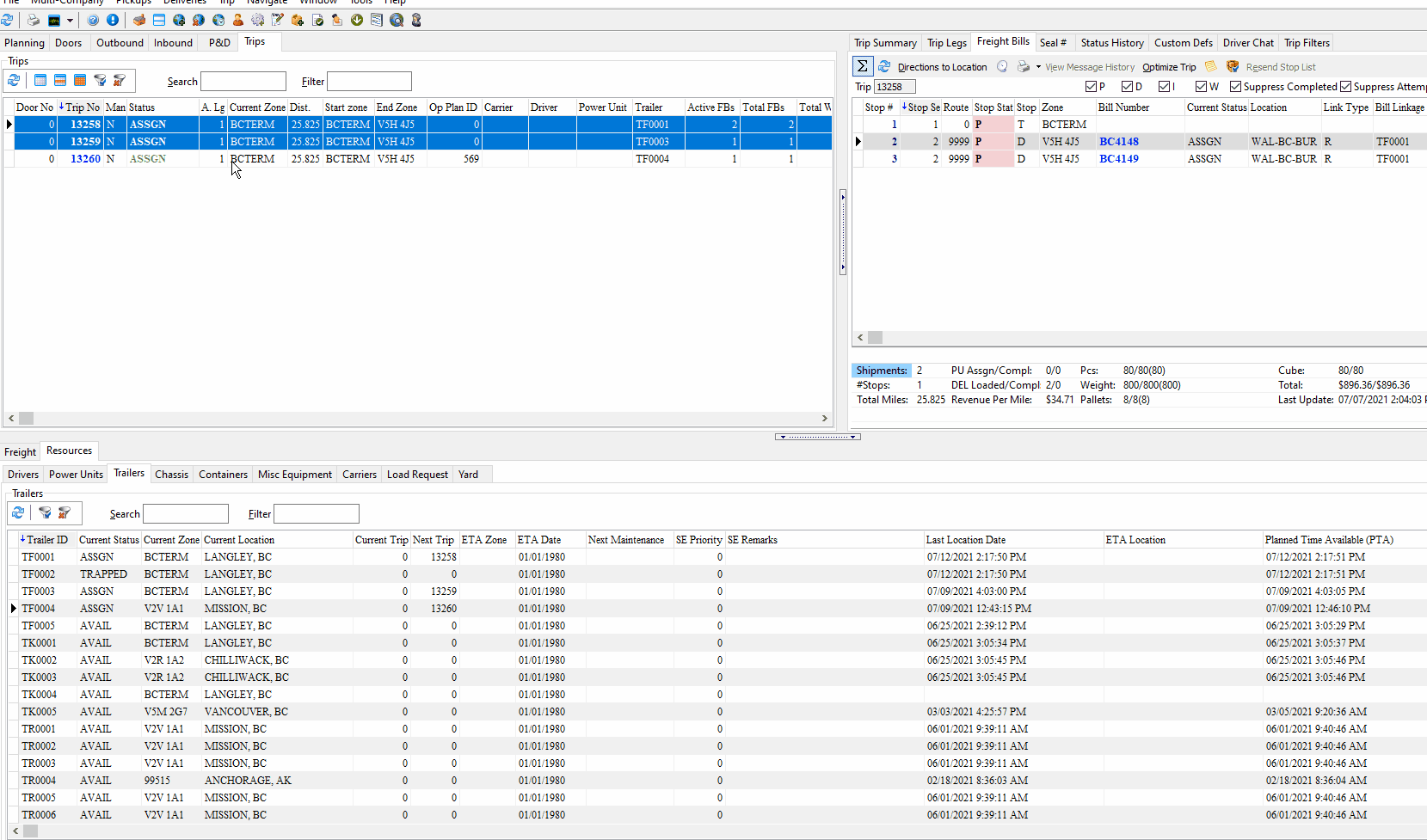1427x840 pixels.
Task: Open the Power Units tab
Action: [x=76, y=475]
